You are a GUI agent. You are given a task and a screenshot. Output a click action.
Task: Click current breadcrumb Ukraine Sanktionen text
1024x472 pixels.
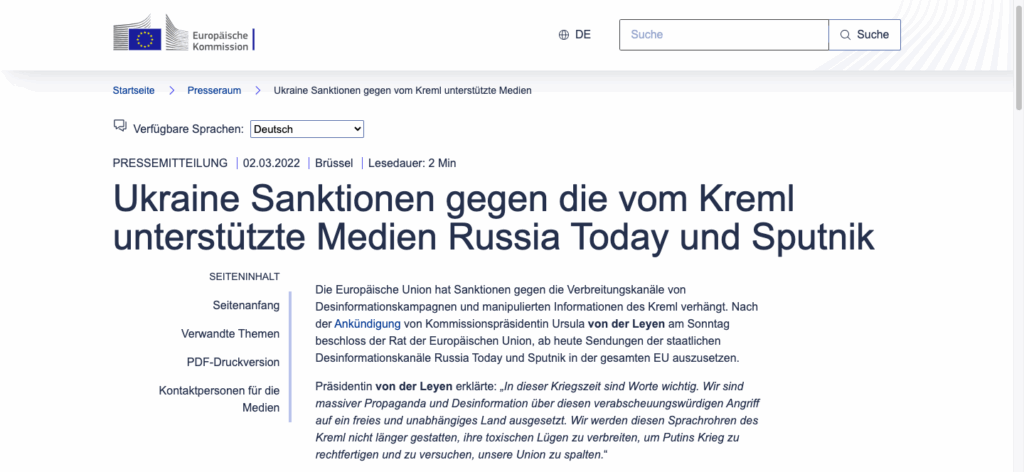pyautogui.click(x=402, y=90)
